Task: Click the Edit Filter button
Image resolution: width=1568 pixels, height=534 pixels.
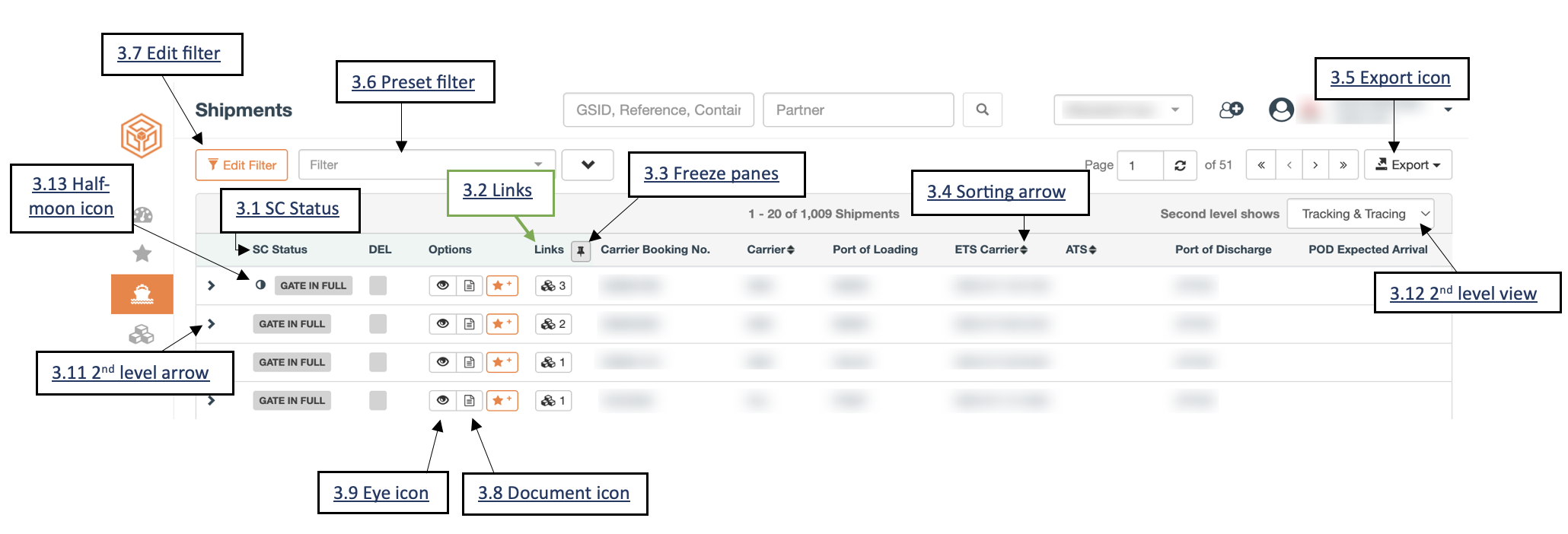Action: pyautogui.click(x=242, y=165)
